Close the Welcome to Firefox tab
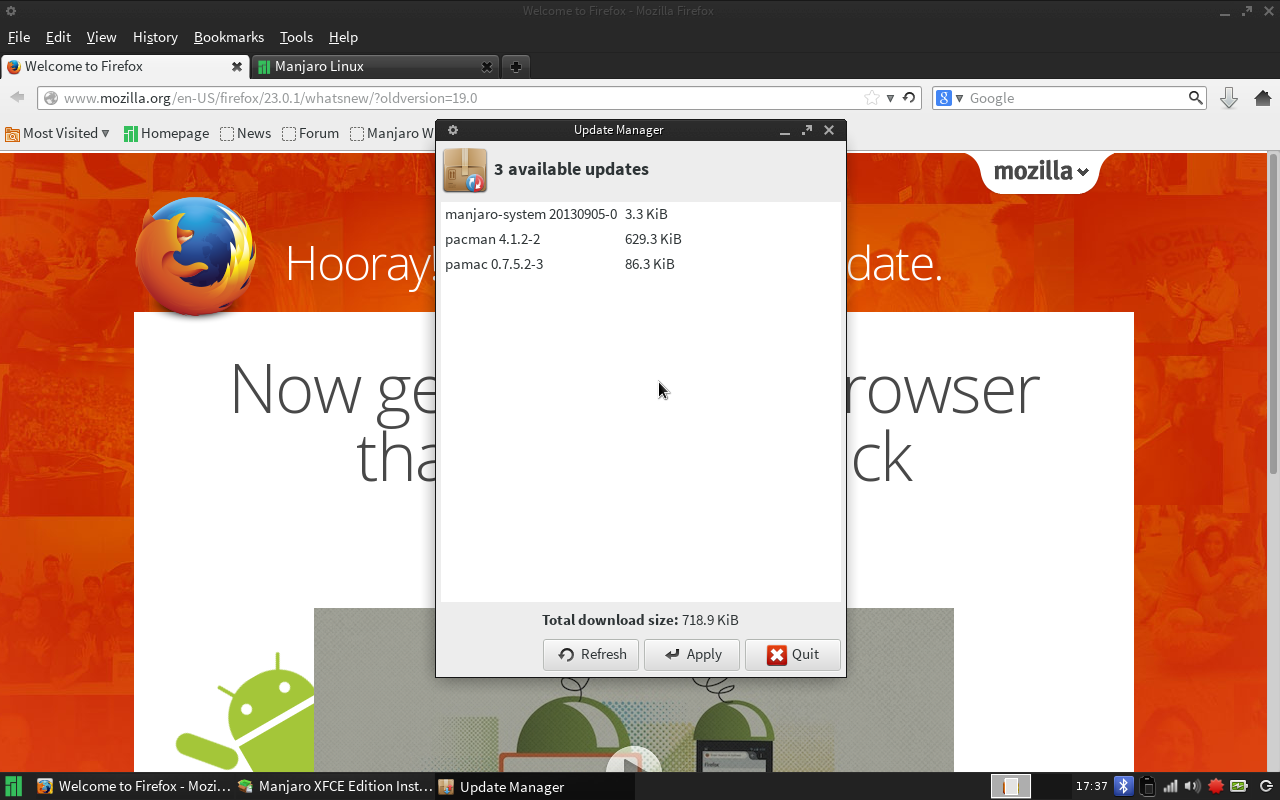1280x800 pixels. 237,67
